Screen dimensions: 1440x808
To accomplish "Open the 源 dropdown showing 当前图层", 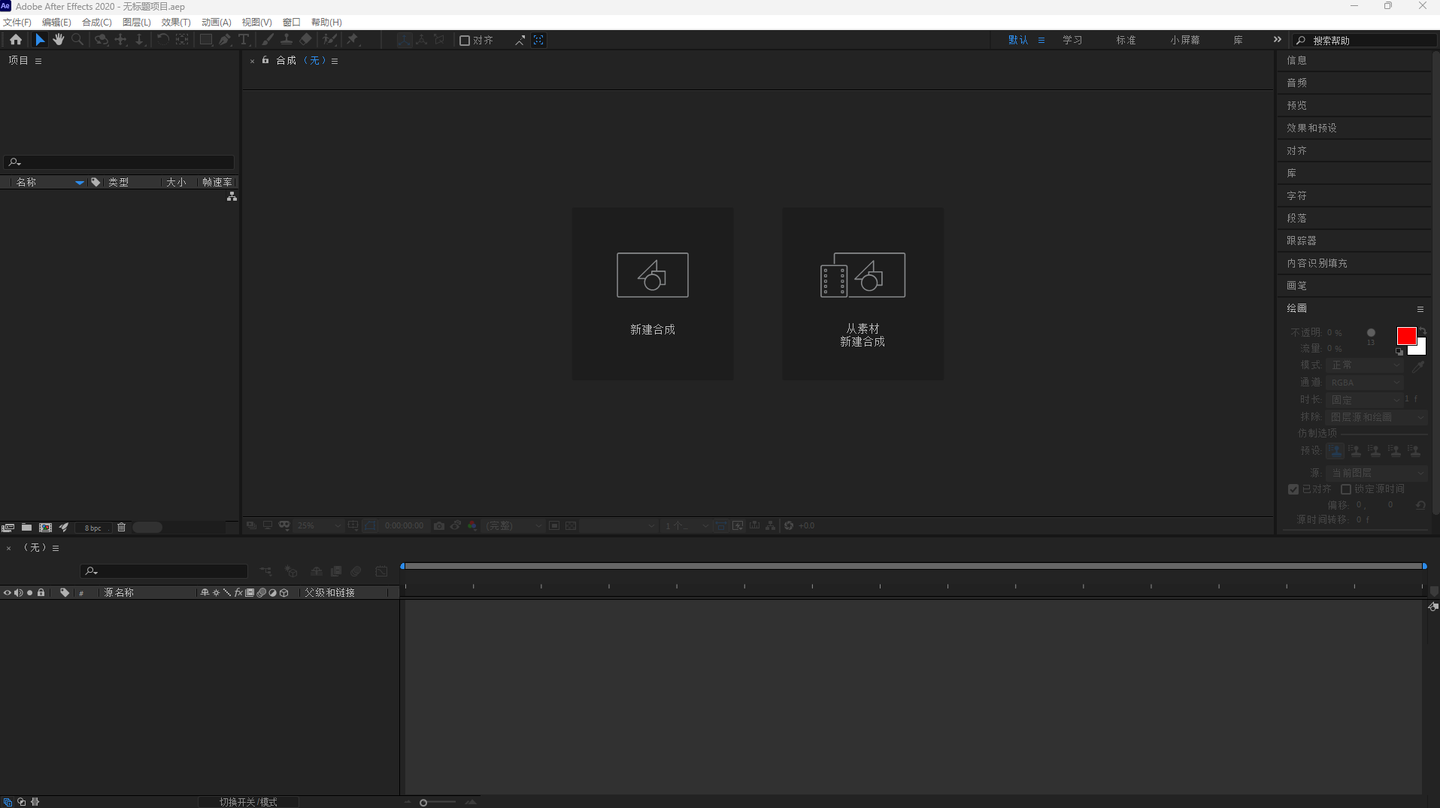I will click(1378, 472).
